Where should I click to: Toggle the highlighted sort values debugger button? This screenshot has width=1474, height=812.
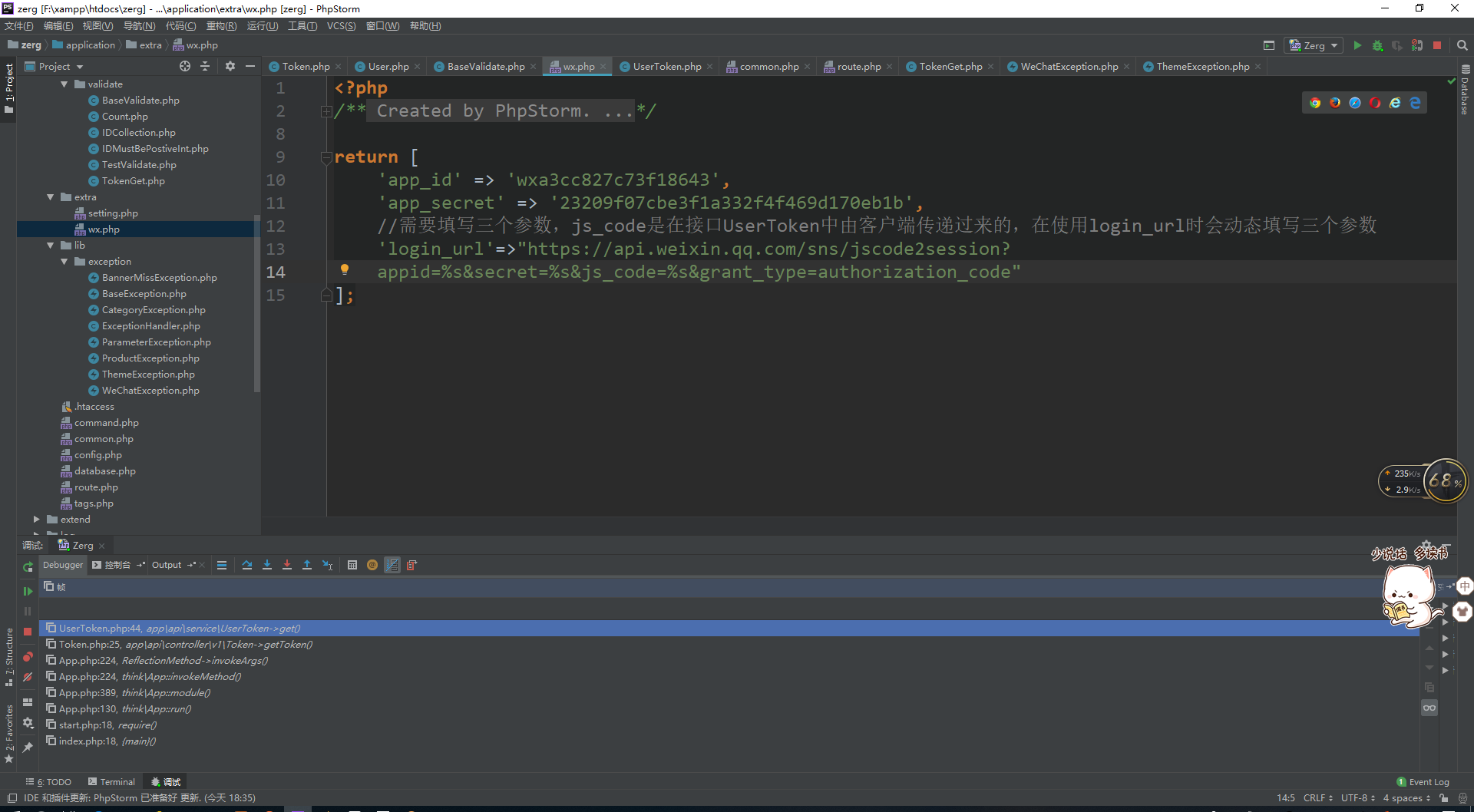point(392,565)
